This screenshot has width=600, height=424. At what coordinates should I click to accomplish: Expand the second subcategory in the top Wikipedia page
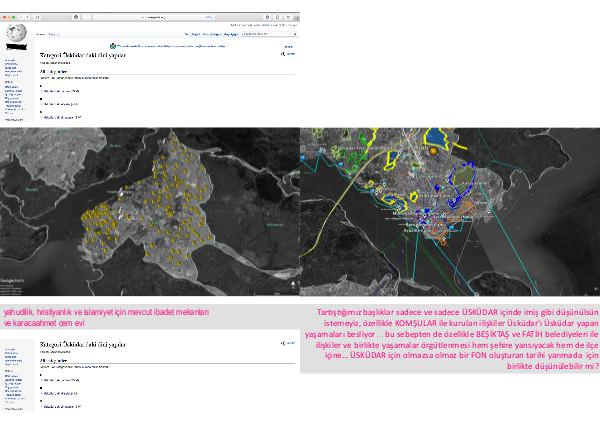click(40, 103)
